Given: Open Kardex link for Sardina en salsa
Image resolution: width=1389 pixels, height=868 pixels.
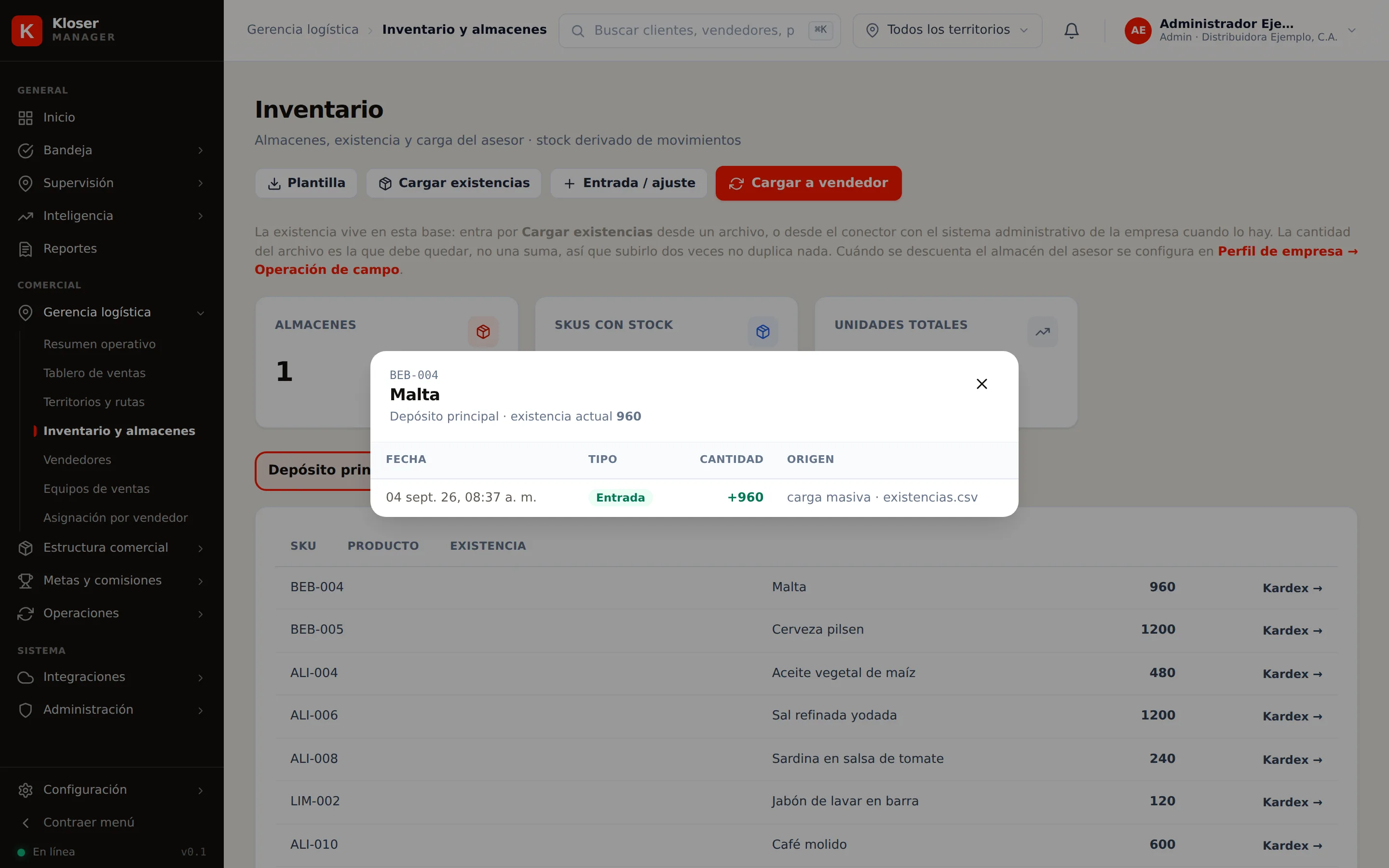Looking at the screenshot, I should (x=1292, y=759).
